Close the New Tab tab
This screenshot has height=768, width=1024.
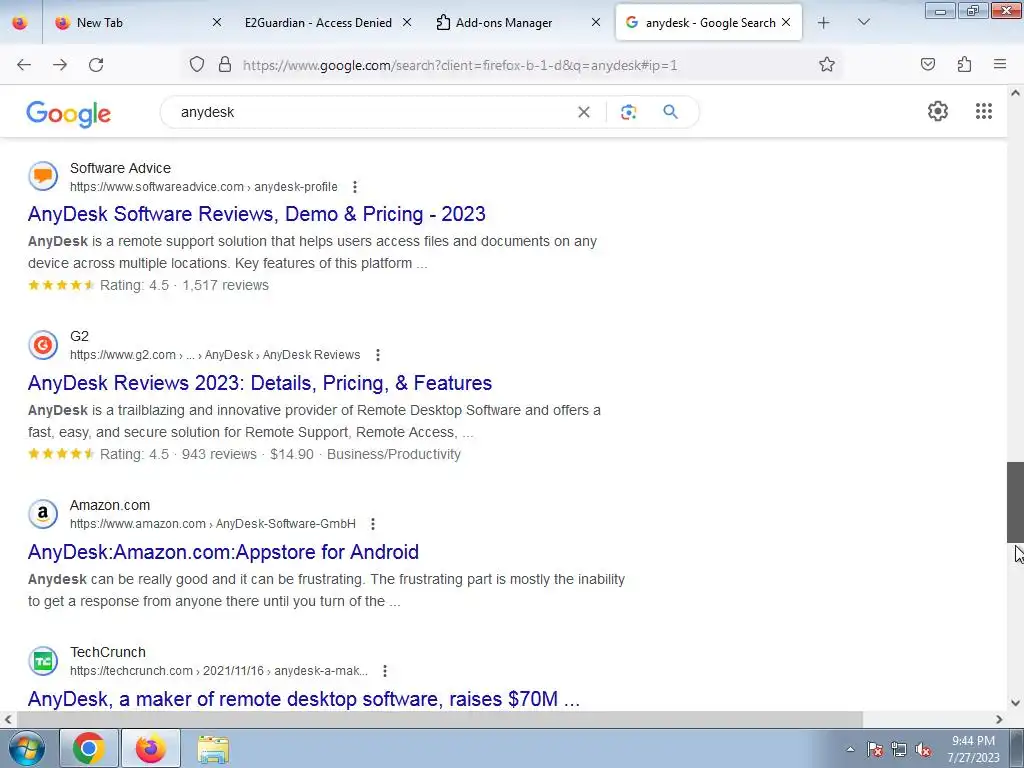[217, 22]
